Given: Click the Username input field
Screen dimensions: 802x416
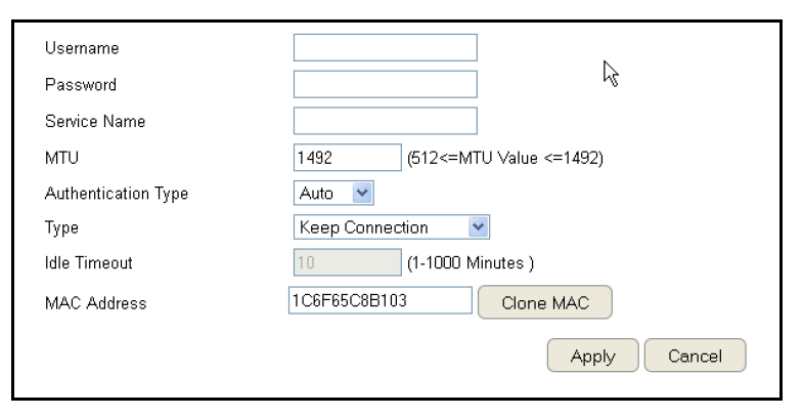Looking at the screenshot, I should tap(385, 48).
